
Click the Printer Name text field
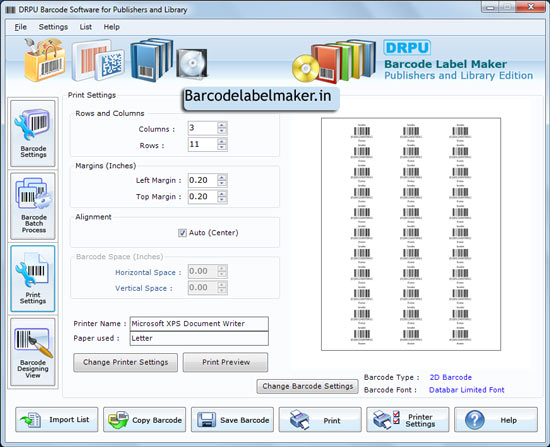point(199,323)
